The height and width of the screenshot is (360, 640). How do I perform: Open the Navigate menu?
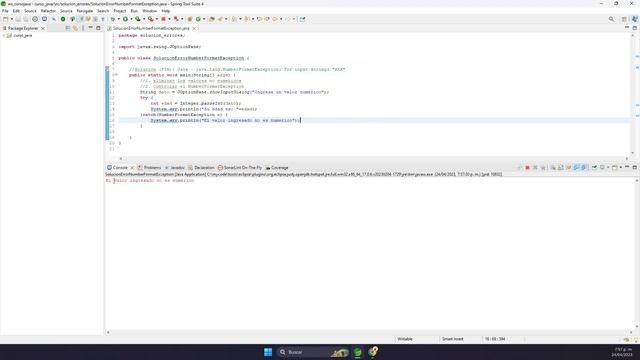[x=85, y=11]
